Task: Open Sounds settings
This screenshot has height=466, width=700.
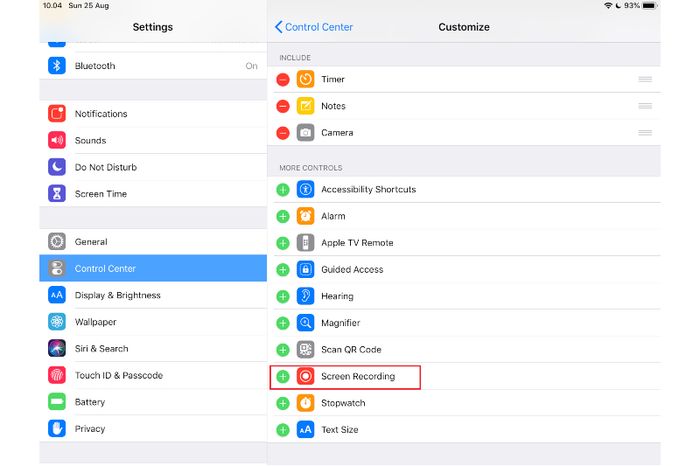Action: tap(153, 140)
